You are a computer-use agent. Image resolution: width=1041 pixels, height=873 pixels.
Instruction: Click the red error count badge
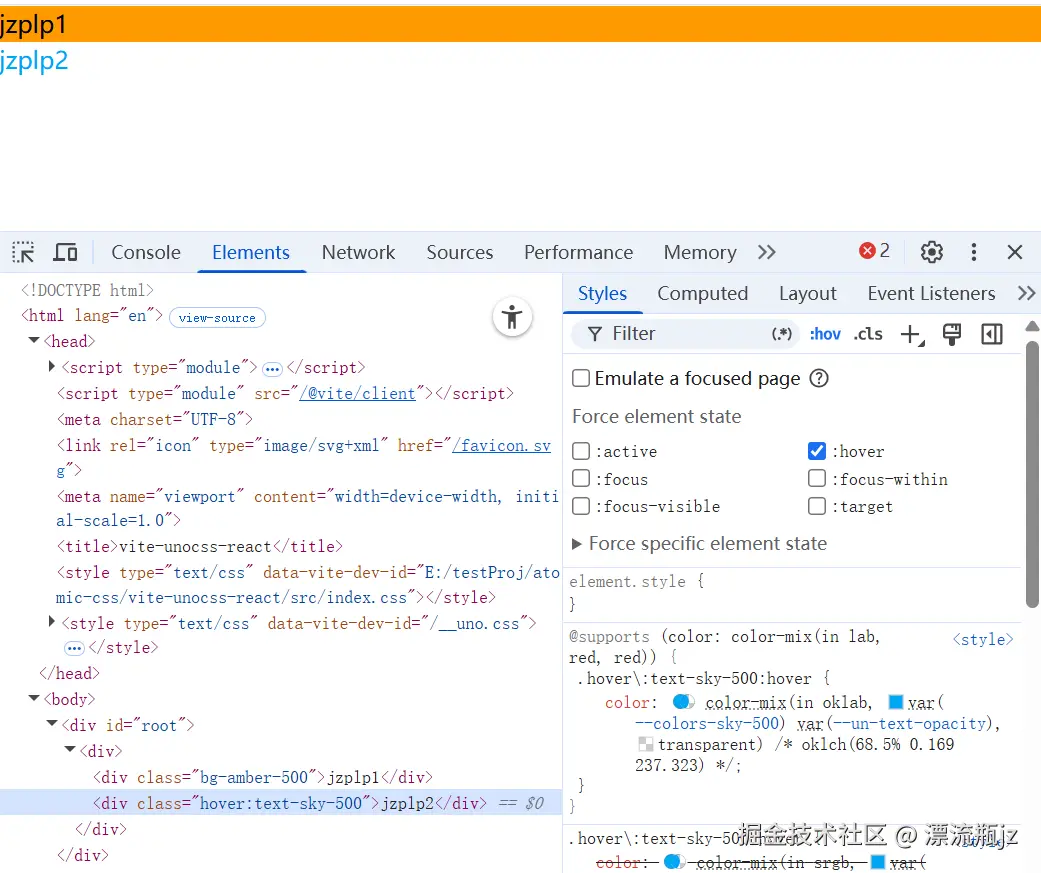point(874,251)
